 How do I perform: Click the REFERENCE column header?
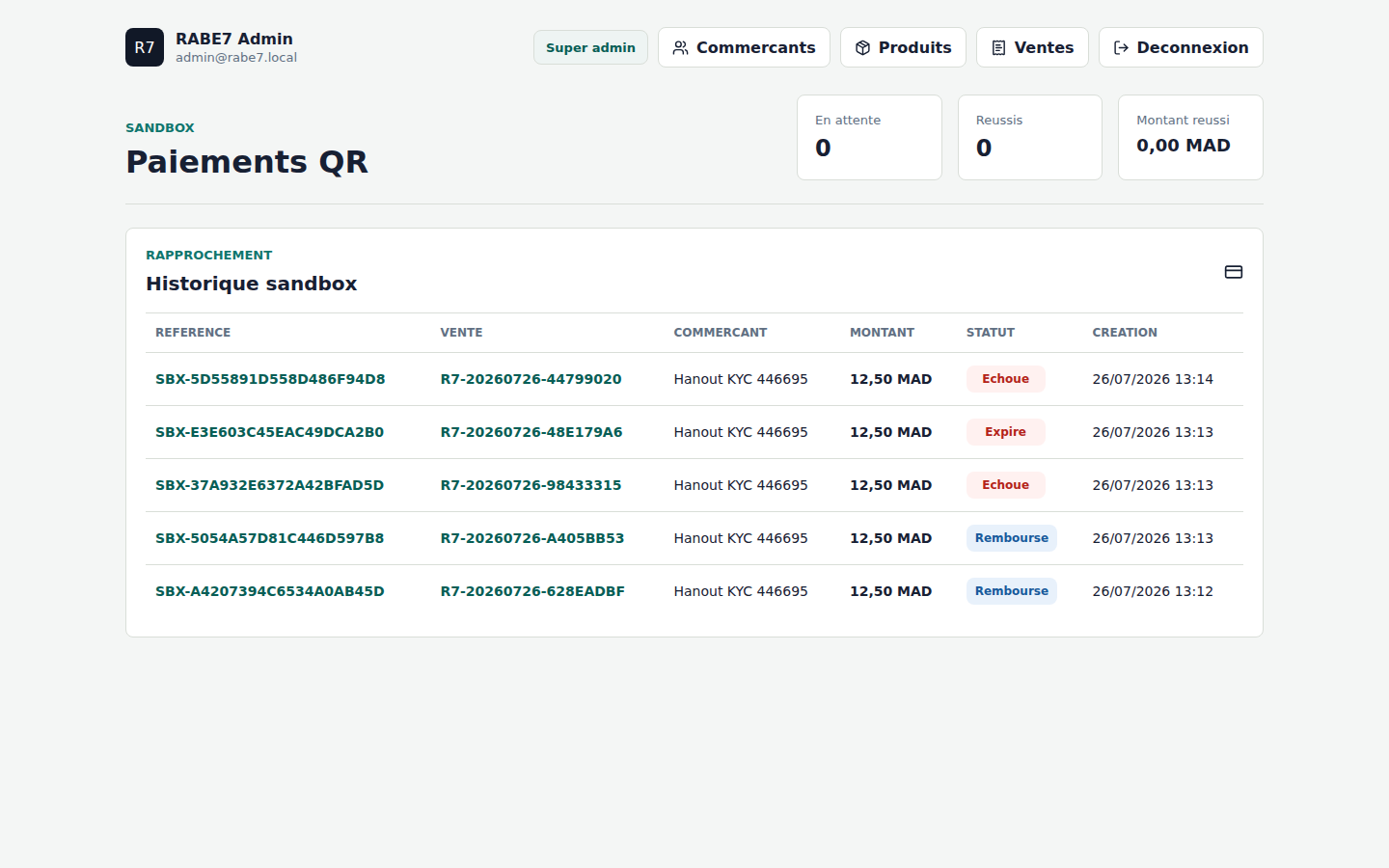193,333
